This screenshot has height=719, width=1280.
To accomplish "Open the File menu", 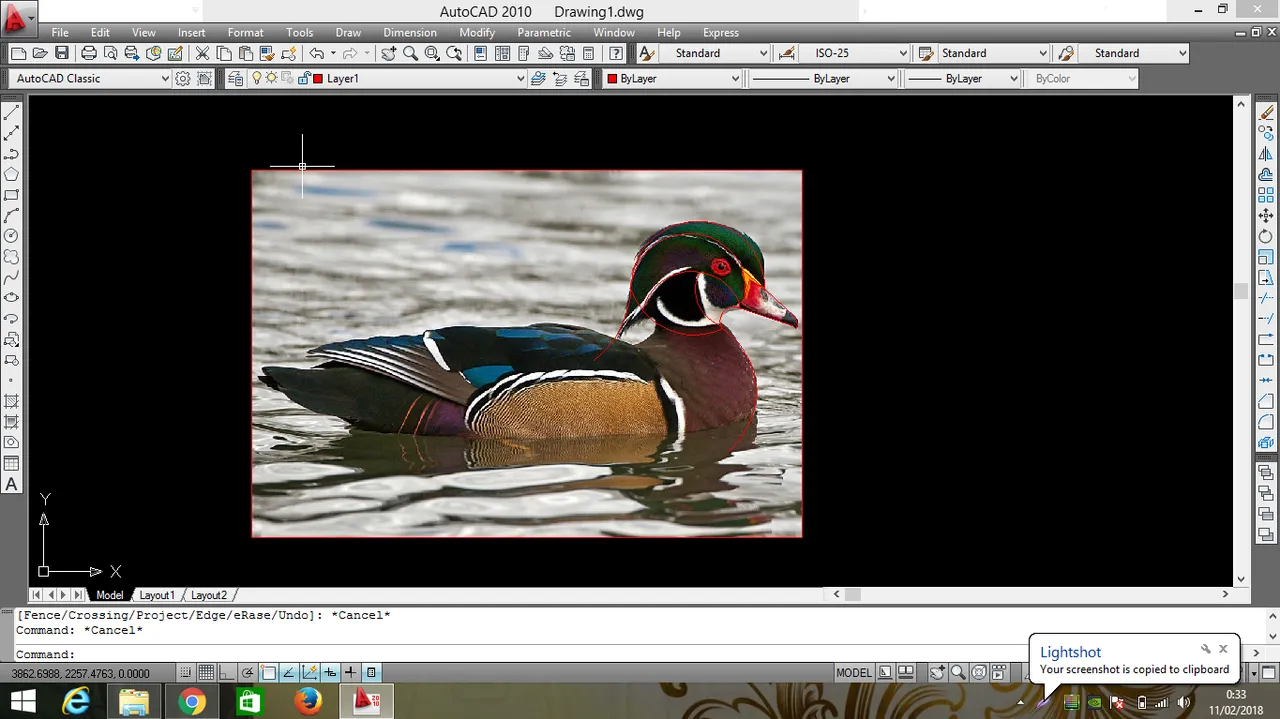I will [60, 32].
